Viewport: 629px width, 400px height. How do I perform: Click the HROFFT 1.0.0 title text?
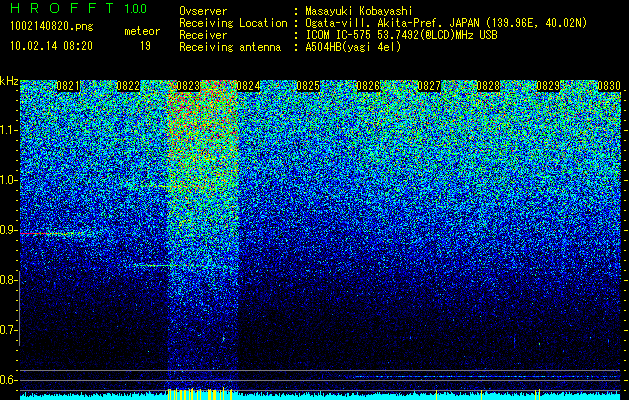pos(79,8)
